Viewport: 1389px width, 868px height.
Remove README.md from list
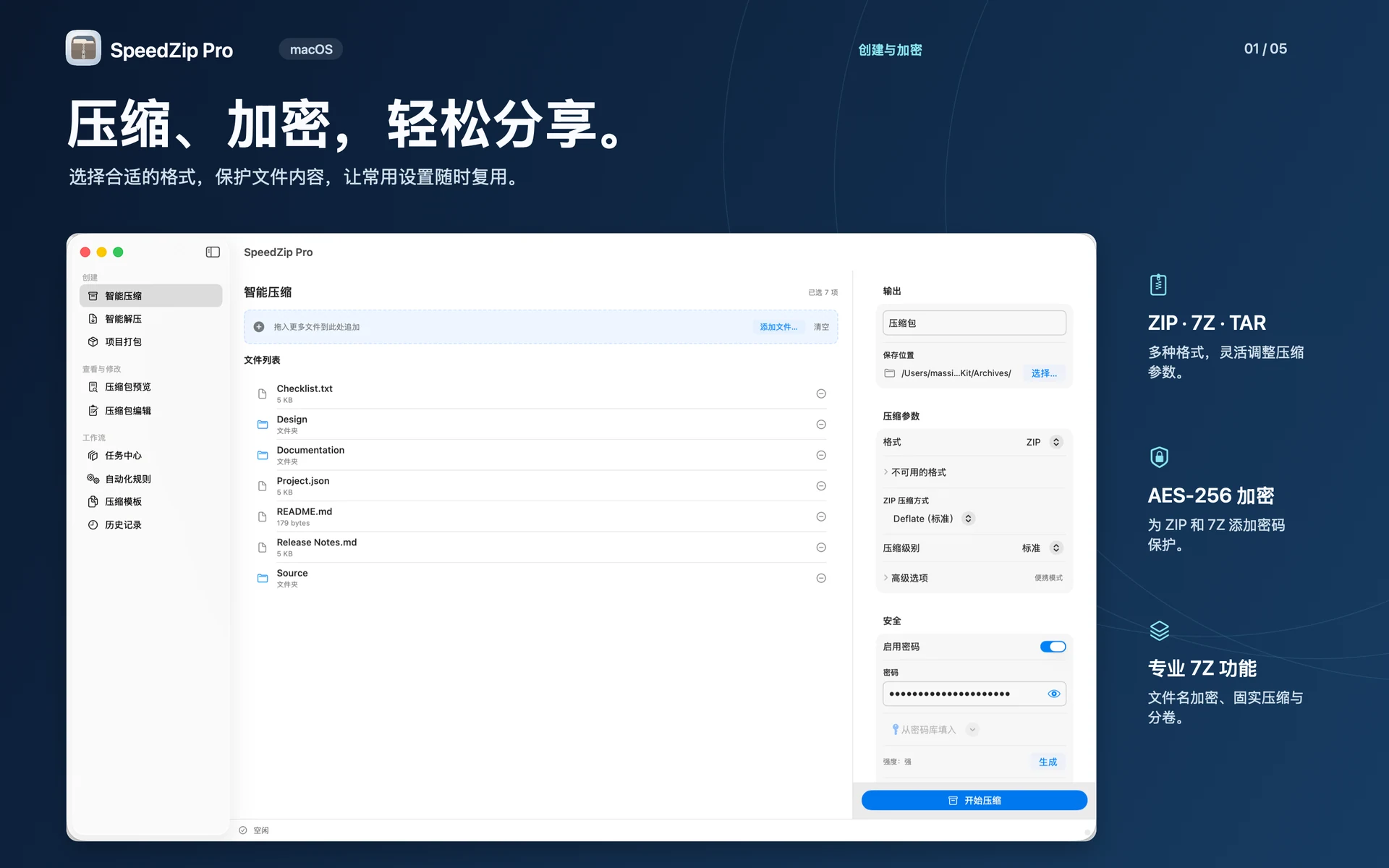click(x=821, y=516)
